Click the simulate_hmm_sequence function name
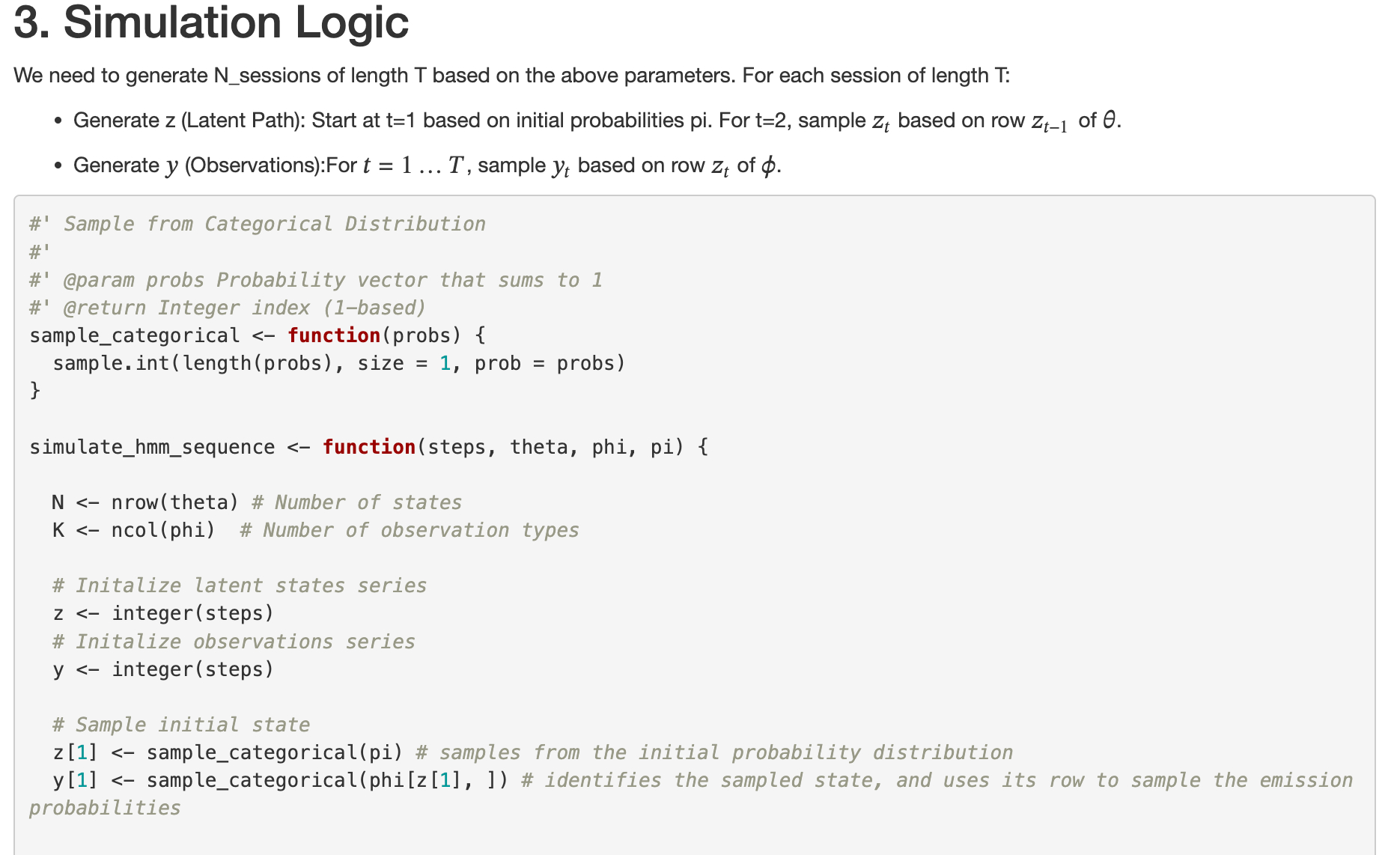This screenshot has width=1400, height=855. coord(152,447)
